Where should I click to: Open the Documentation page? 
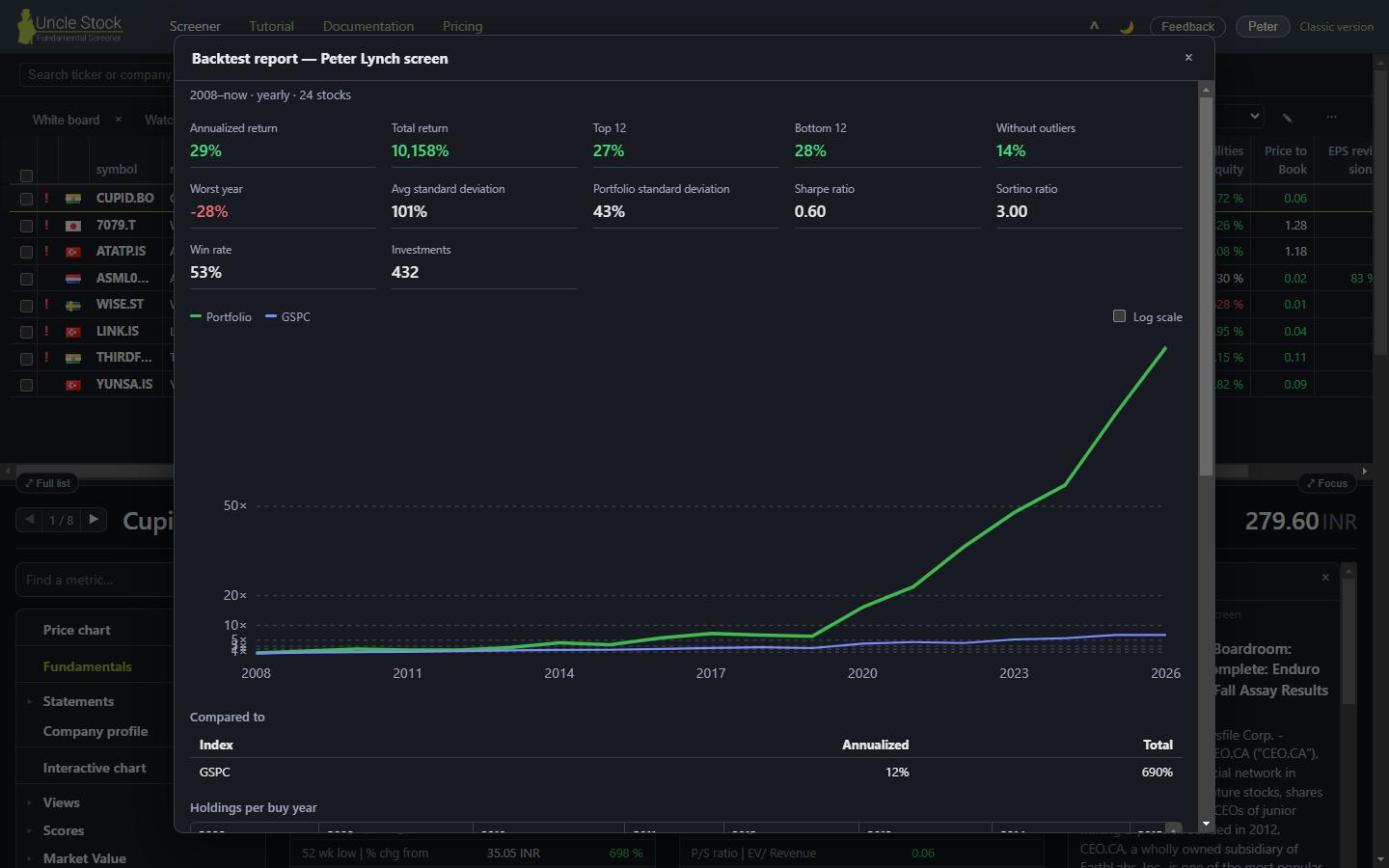click(368, 26)
